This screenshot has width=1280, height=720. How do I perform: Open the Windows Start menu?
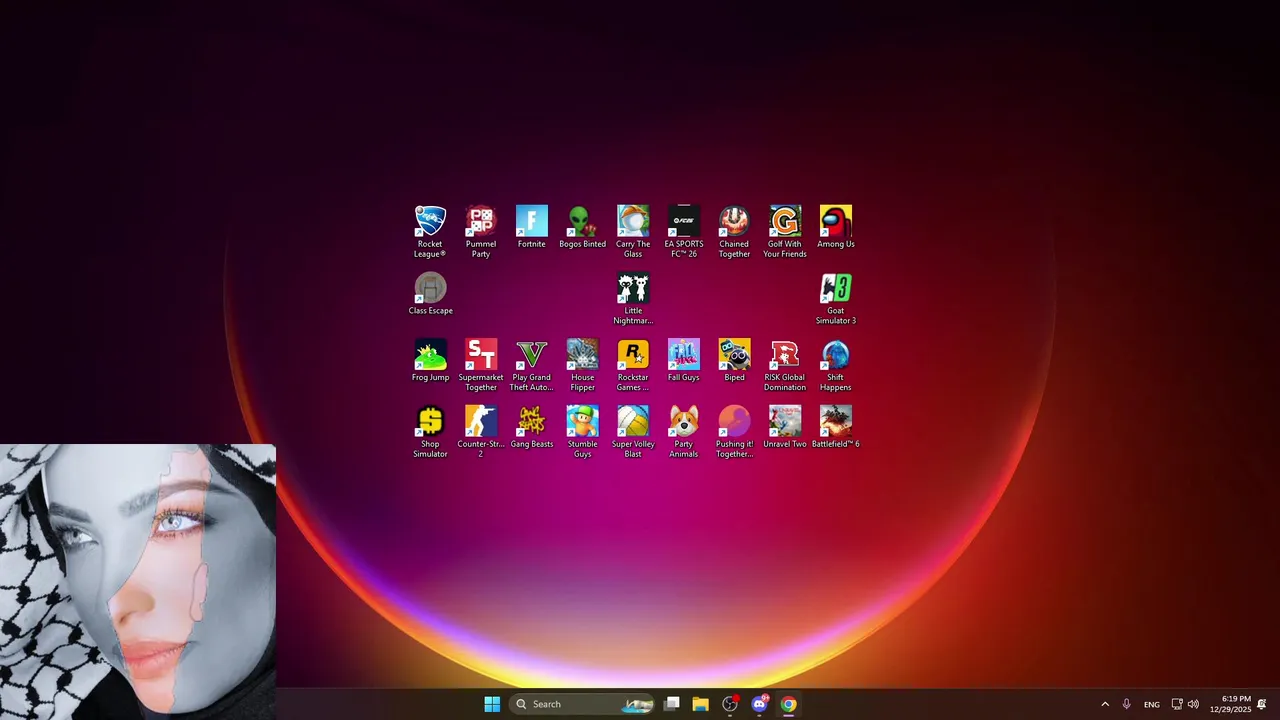pos(492,704)
